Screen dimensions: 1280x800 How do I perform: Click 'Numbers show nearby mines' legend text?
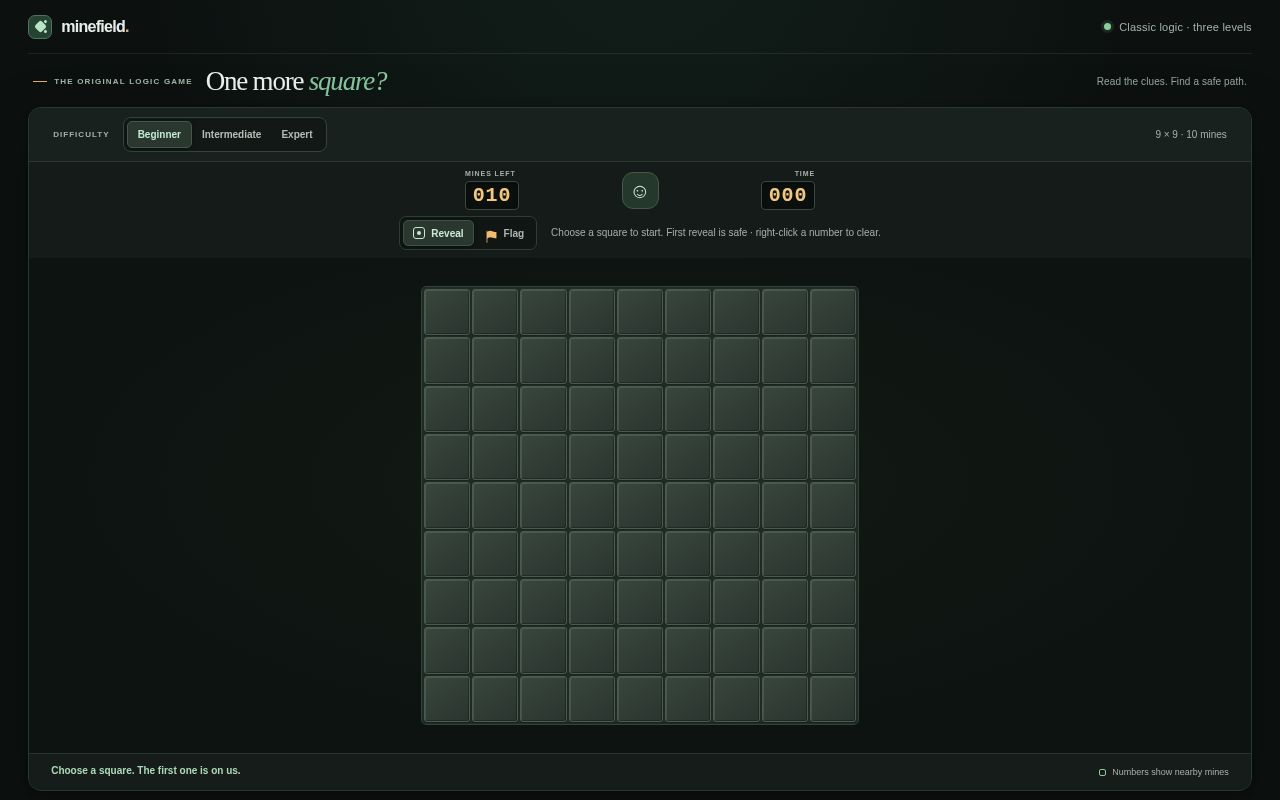coord(1170,772)
